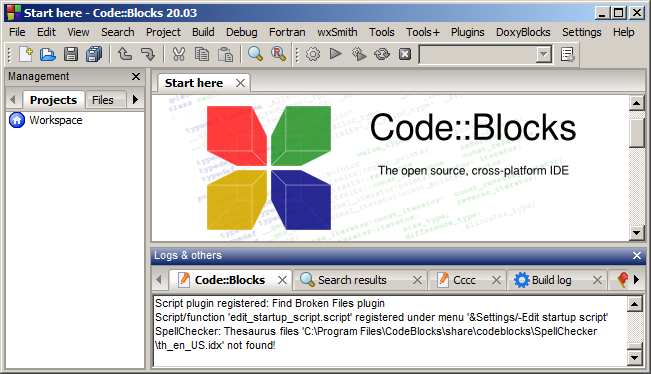The height and width of the screenshot is (374, 651).
Task: Click the Find magnifier icon
Action: (255, 54)
